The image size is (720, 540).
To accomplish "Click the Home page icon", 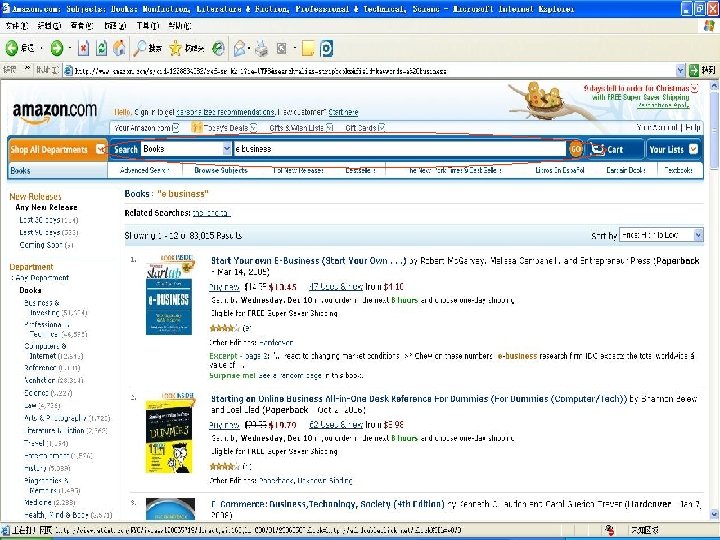I will pyautogui.click(x=119, y=48).
